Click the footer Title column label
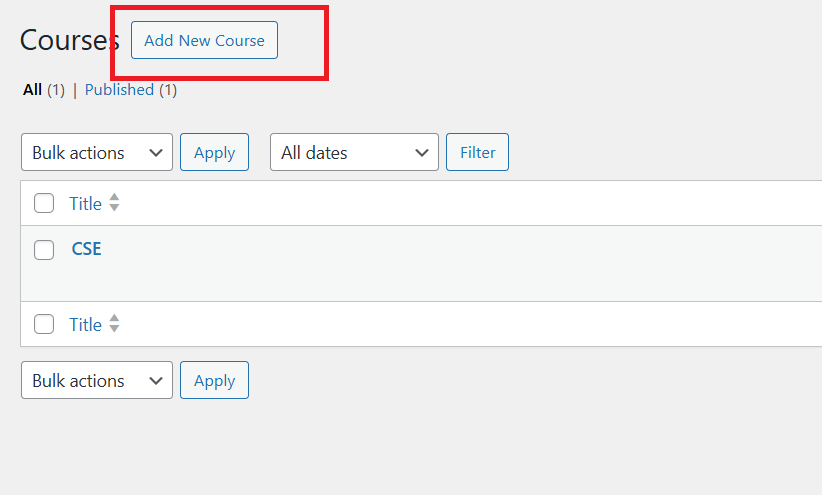Image resolution: width=822 pixels, height=495 pixels. tap(86, 325)
